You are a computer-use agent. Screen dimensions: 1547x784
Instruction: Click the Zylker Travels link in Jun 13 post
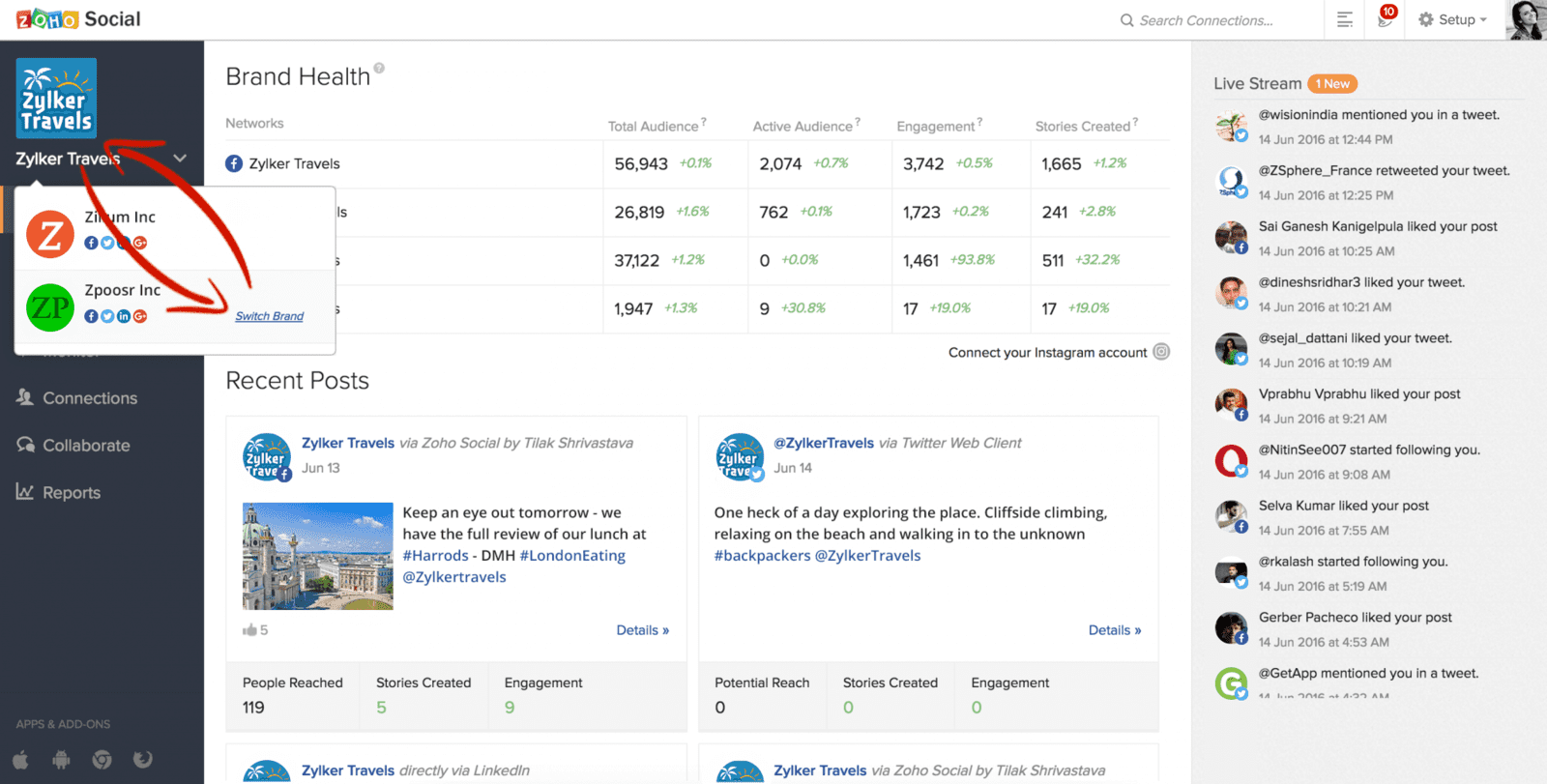pyautogui.click(x=348, y=443)
